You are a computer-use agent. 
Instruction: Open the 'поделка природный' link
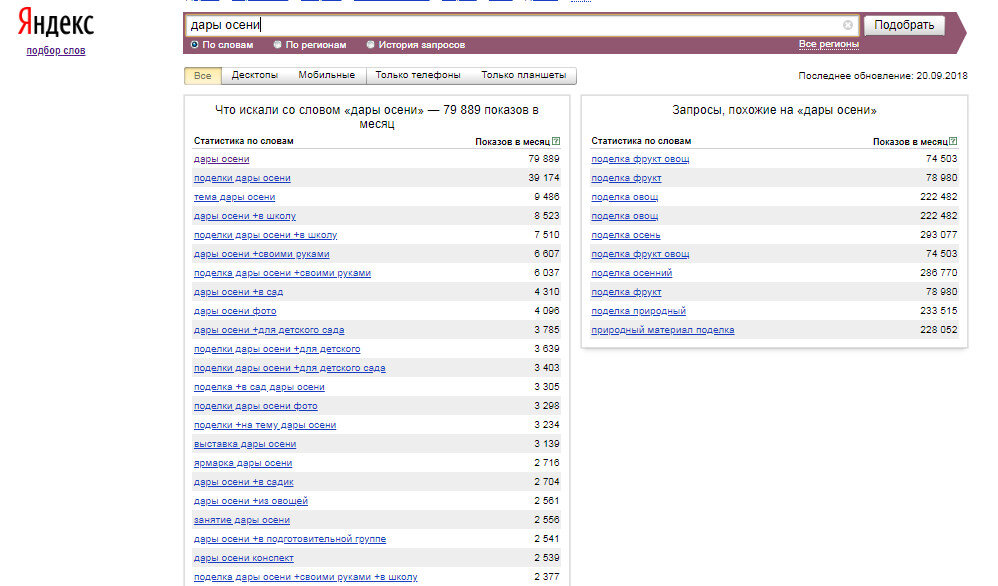point(638,311)
